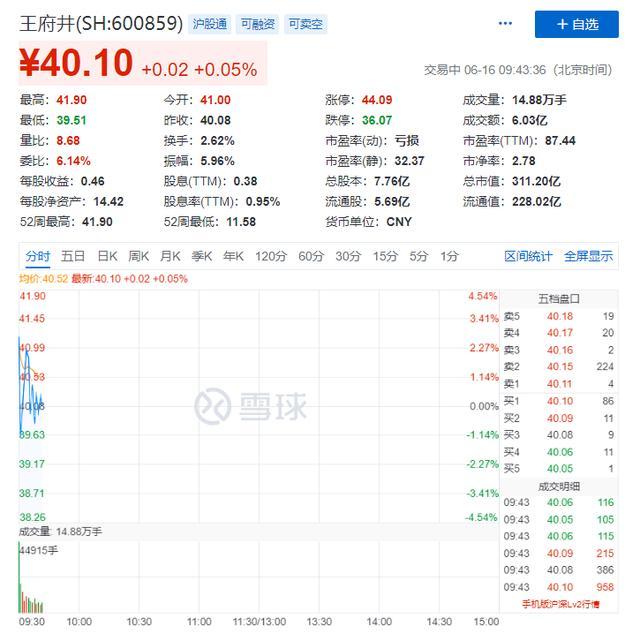The width and height of the screenshot is (640, 641).
Task: Click the trade row with volume 386
Action: pyautogui.click(x=559, y=570)
